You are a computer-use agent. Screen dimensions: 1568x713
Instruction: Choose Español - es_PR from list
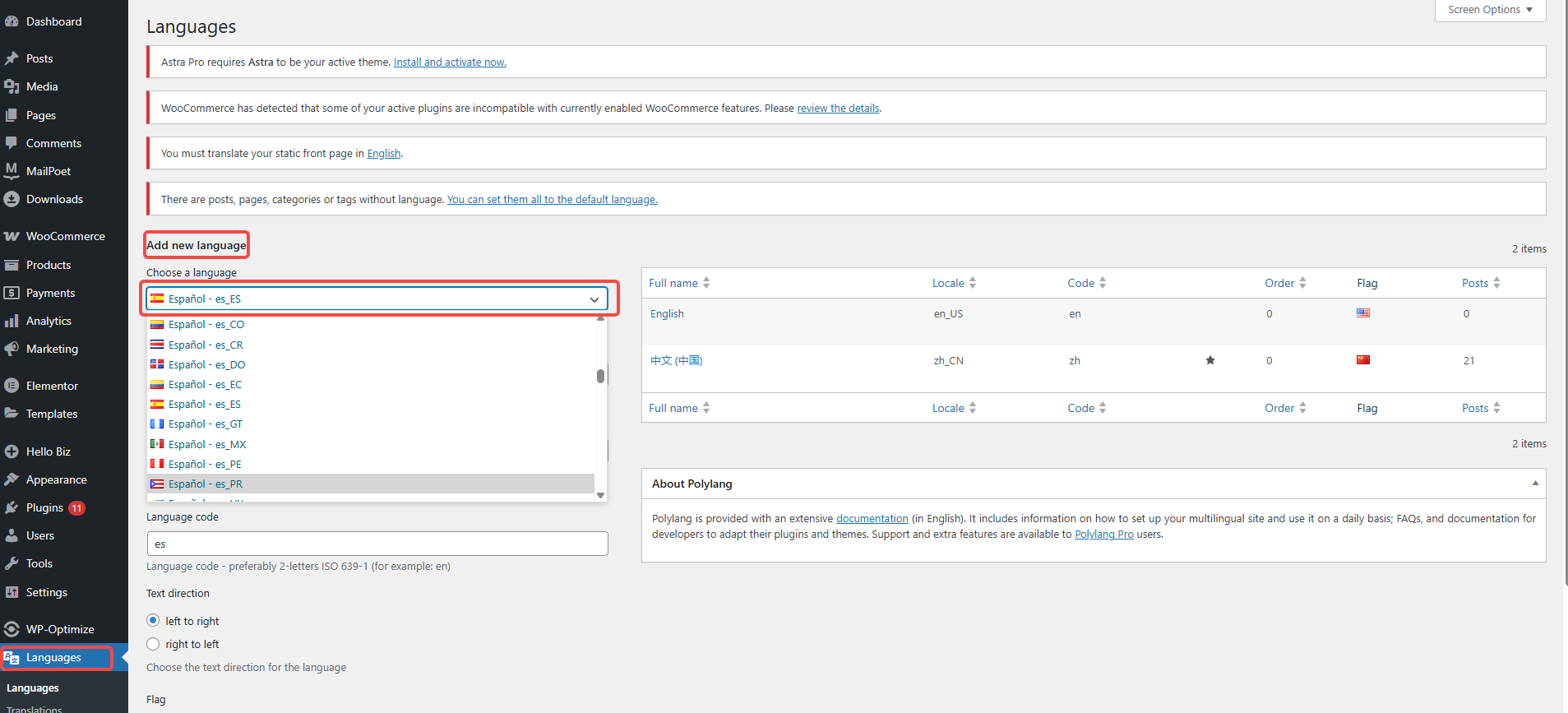(371, 484)
